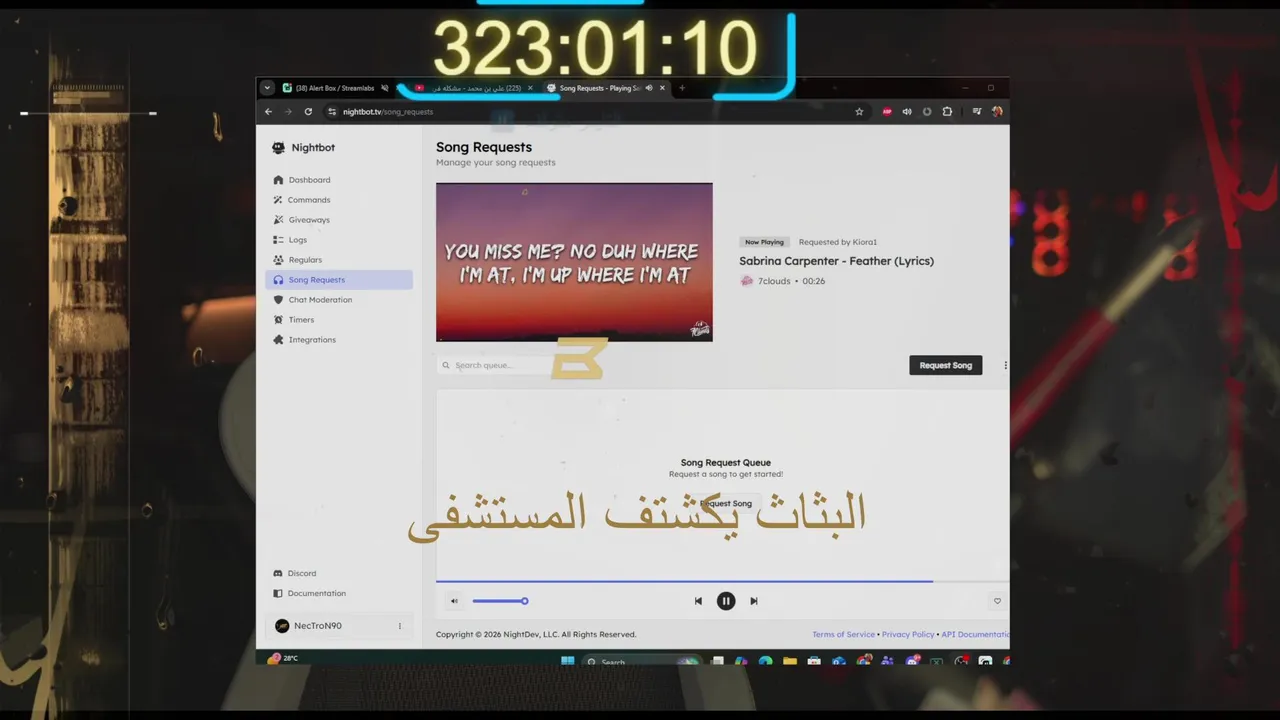Click the taskbar Search box

pyautogui.click(x=640, y=661)
